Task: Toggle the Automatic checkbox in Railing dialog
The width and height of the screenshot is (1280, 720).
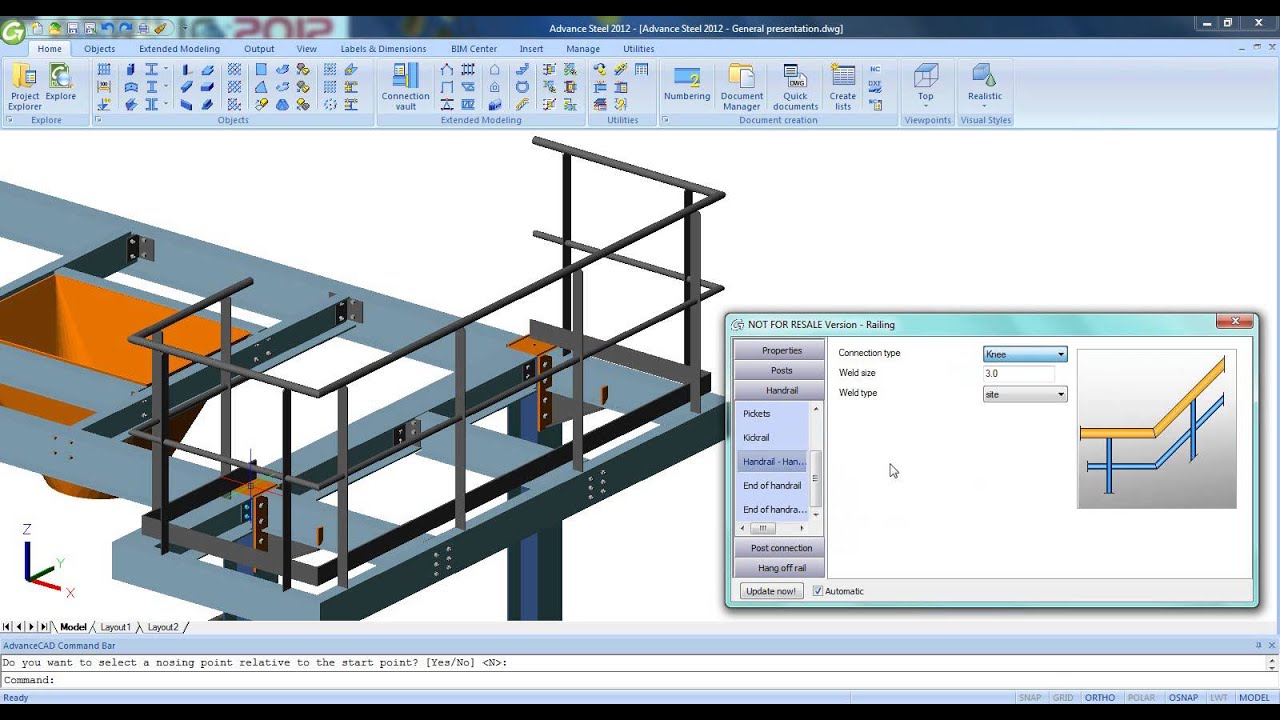Action: point(817,591)
